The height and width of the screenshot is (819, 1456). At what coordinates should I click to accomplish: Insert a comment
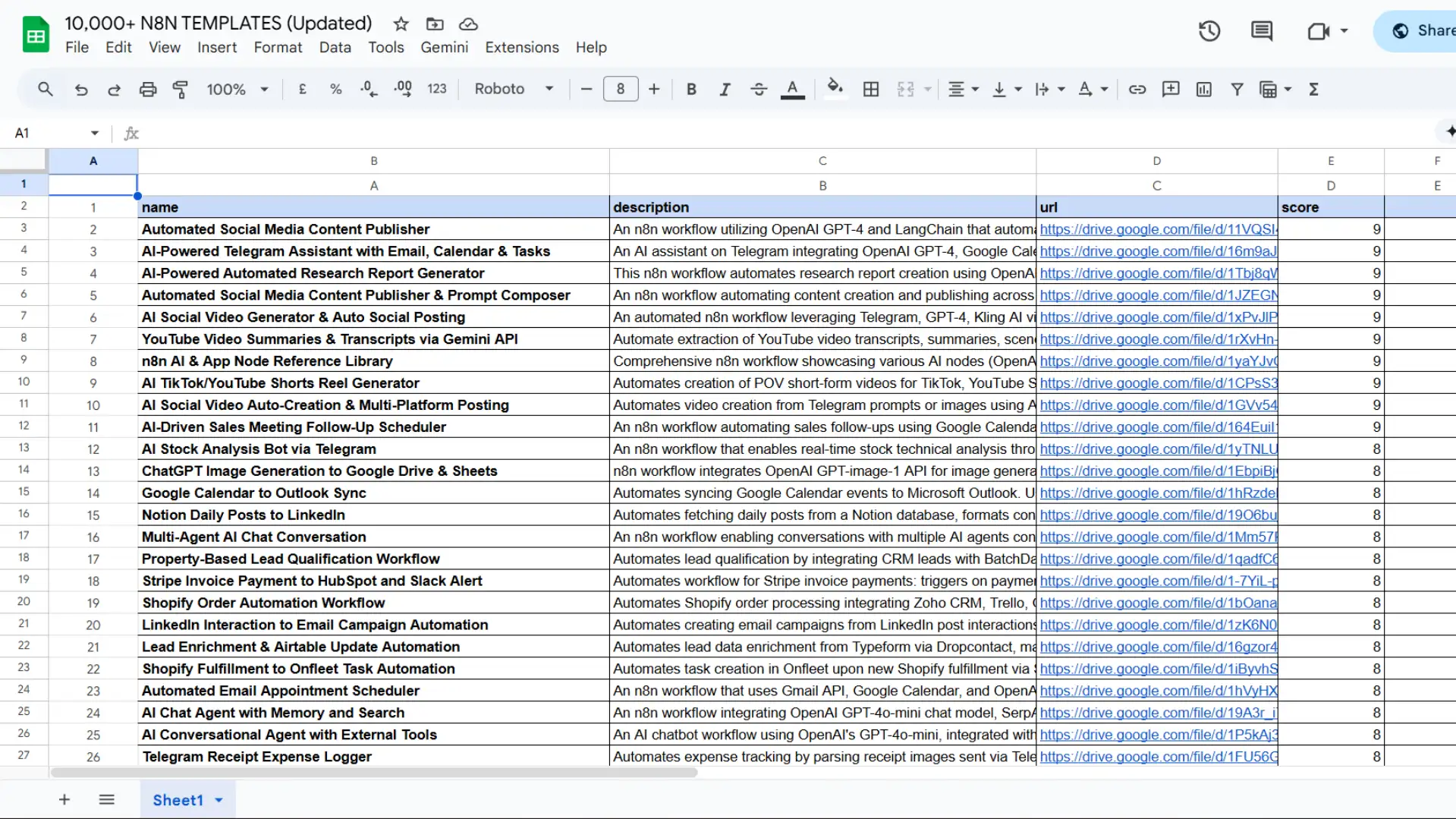(x=1170, y=89)
